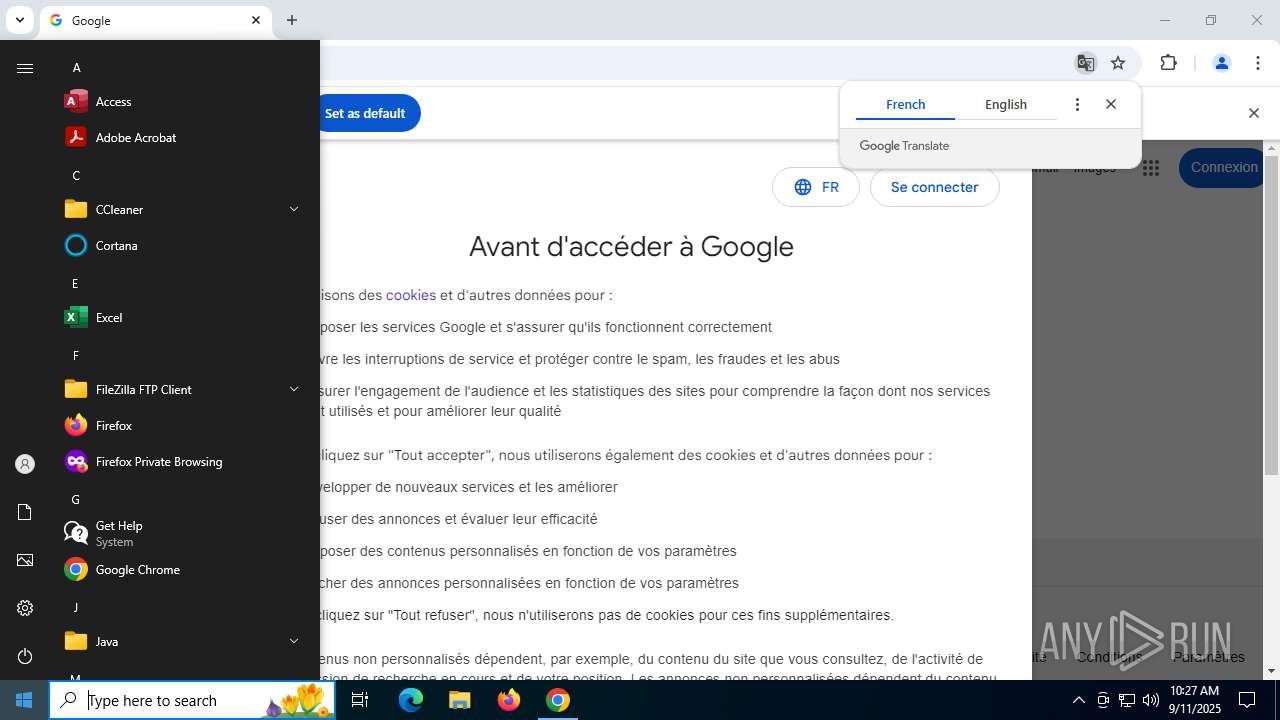1280x720 pixels.
Task: Select the French tab in Translate popup
Action: [x=905, y=104]
